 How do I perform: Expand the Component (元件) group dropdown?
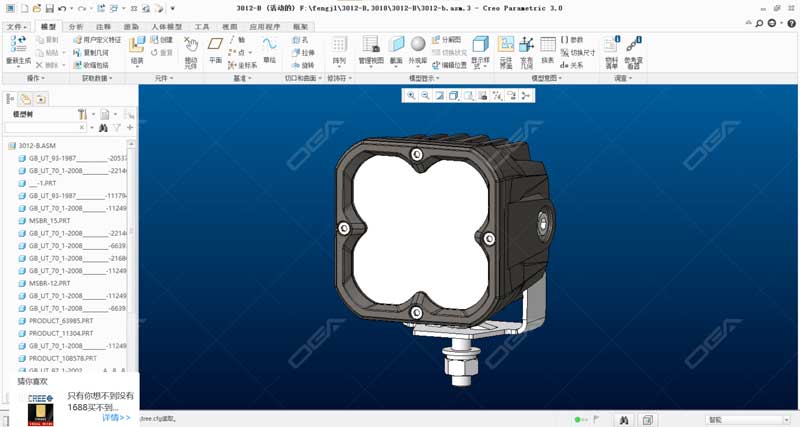(x=164, y=78)
